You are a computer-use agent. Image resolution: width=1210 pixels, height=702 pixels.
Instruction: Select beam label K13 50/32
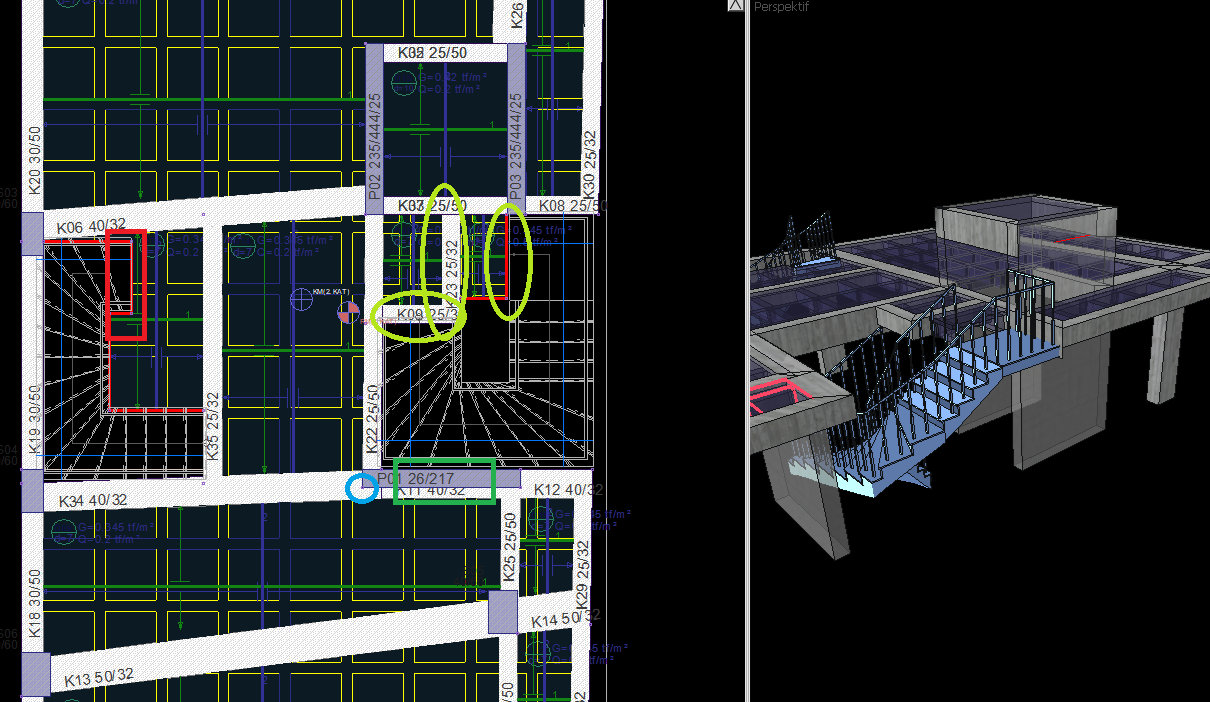click(99, 677)
